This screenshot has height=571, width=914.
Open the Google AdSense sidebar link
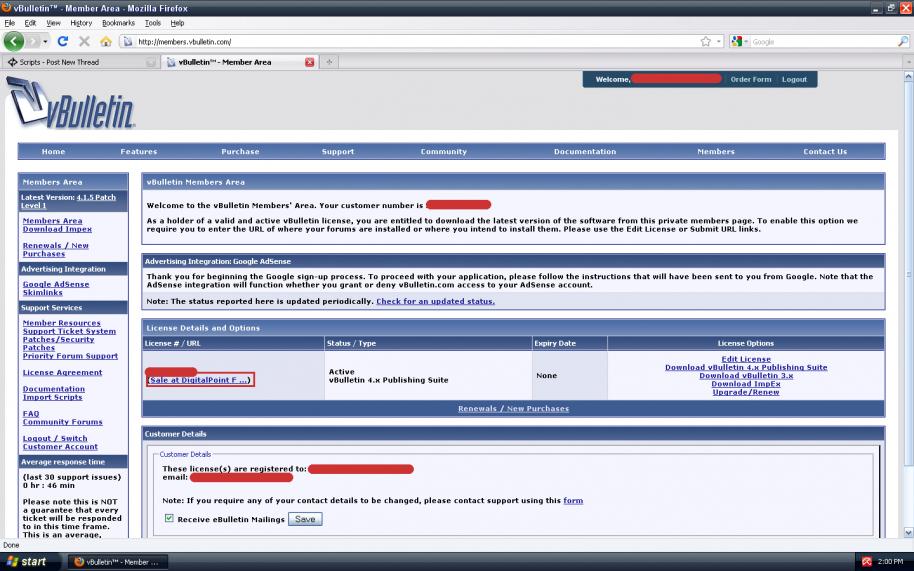tap(56, 284)
